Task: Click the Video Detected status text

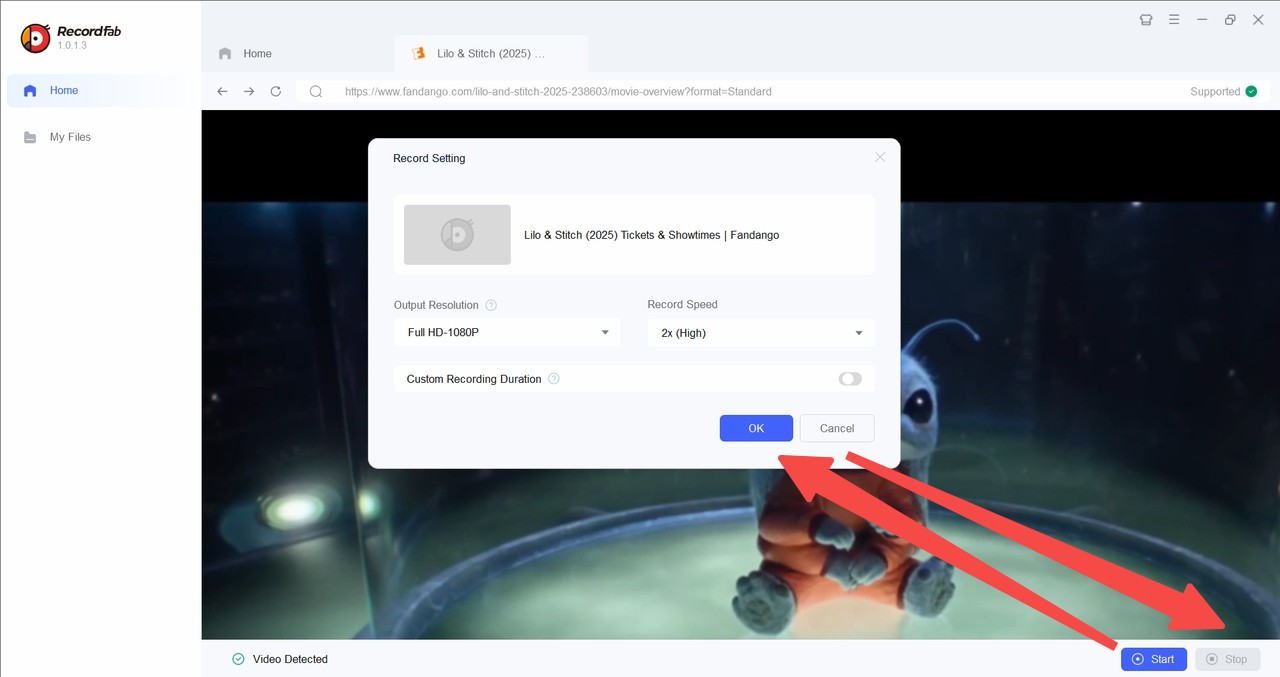Action: click(x=290, y=659)
